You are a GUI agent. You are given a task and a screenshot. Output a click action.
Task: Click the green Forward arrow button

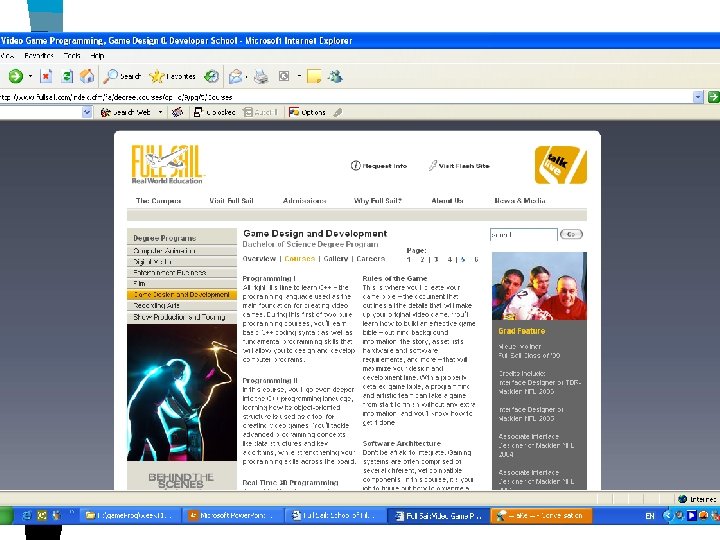point(16,76)
